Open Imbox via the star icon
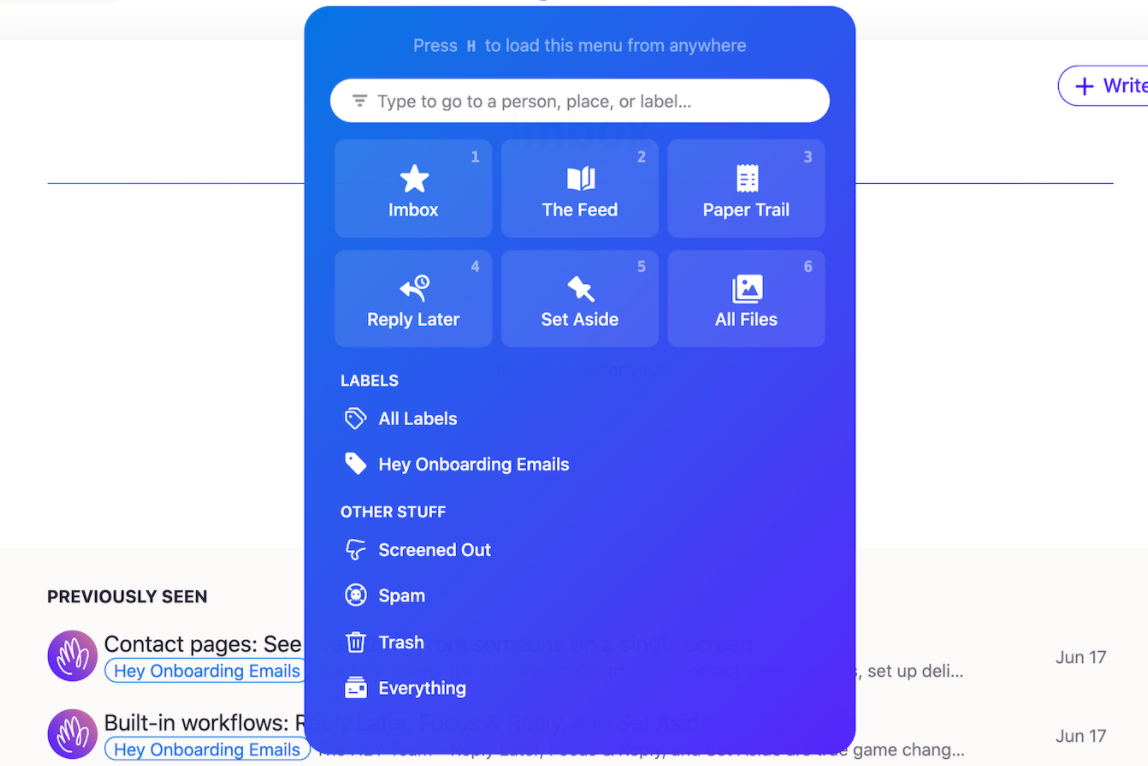The width and height of the screenshot is (1148, 766). pyautogui.click(x=414, y=179)
